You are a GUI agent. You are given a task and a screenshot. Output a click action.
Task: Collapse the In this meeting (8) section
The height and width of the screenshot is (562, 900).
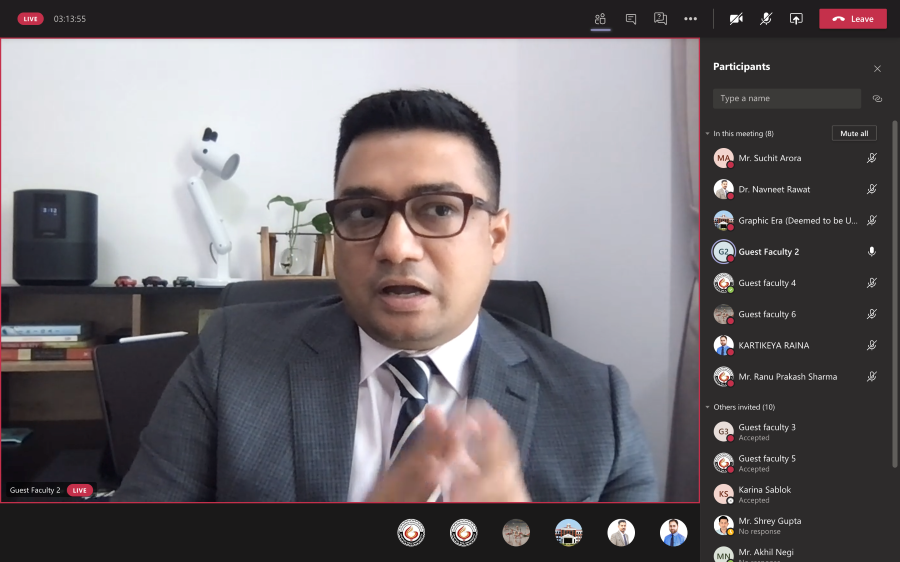(x=708, y=133)
